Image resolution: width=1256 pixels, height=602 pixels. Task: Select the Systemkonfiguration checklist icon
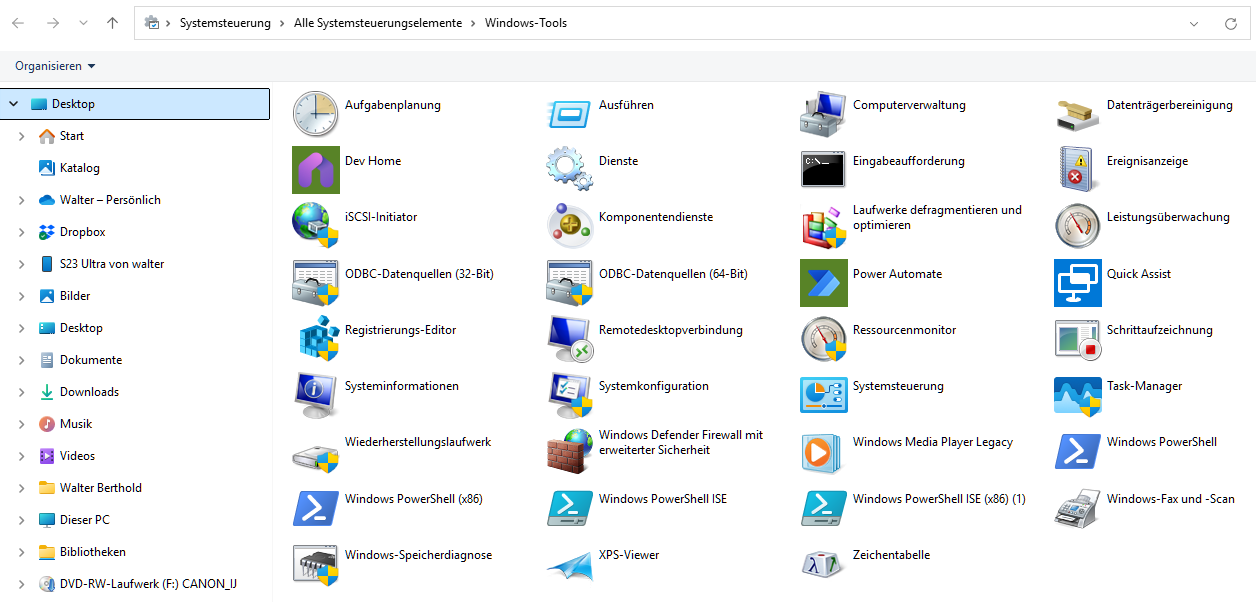[x=570, y=395]
